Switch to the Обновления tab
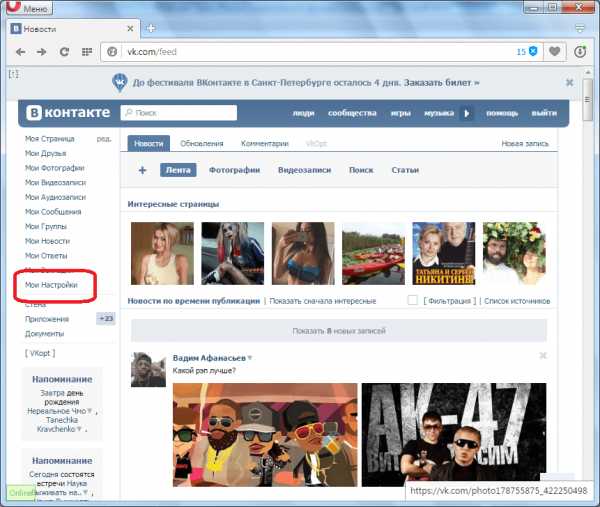Image resolution: width=600 pixels, height=507 pixels. (202, 144)
